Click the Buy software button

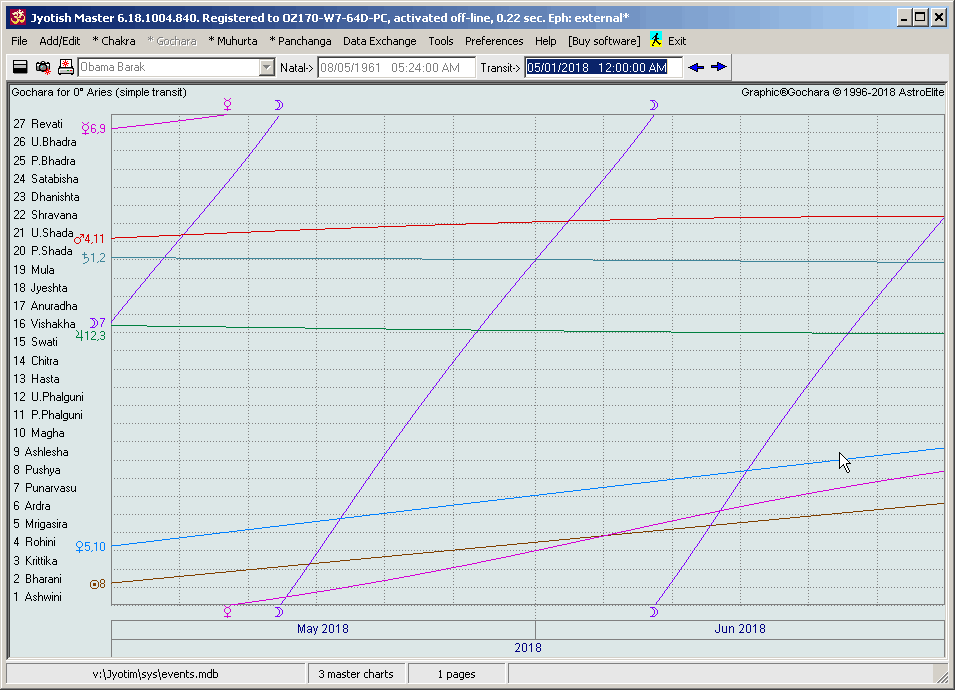click(604, 41)
